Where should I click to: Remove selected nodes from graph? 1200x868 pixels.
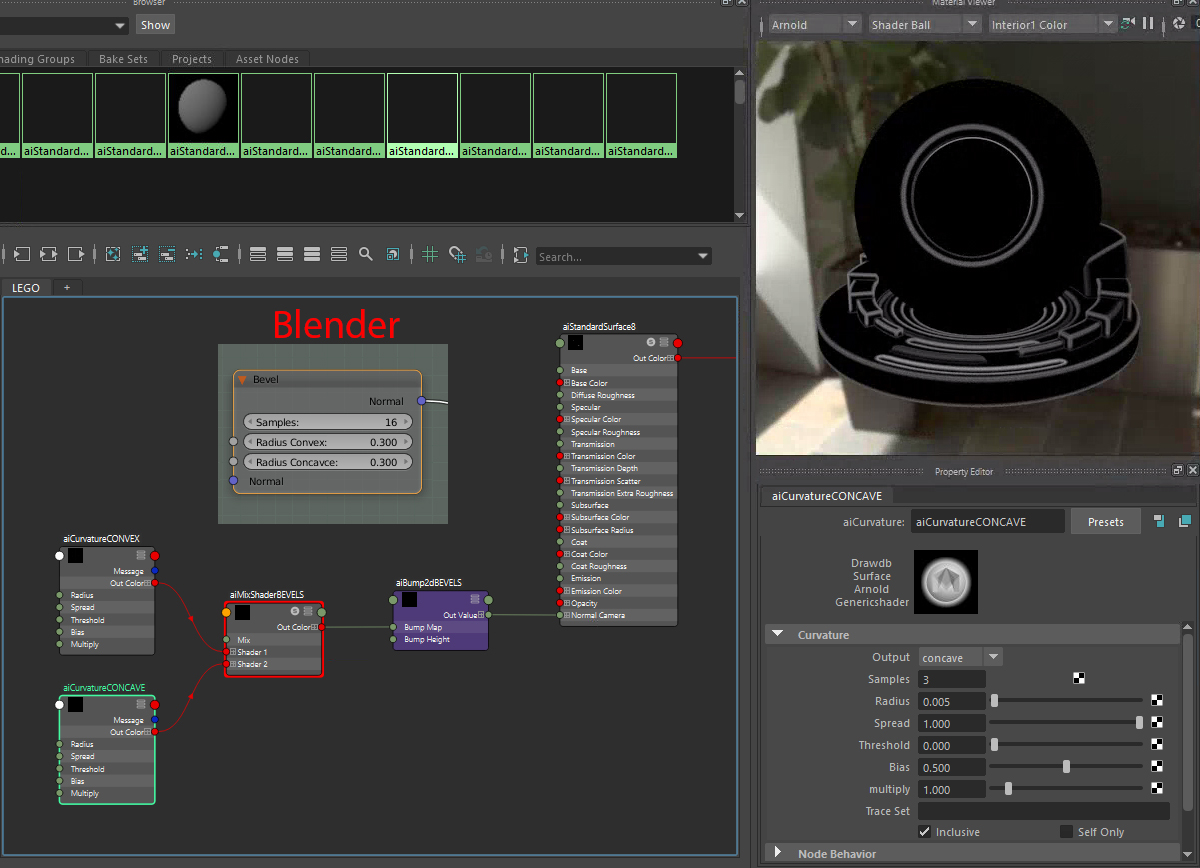(167, 254)
